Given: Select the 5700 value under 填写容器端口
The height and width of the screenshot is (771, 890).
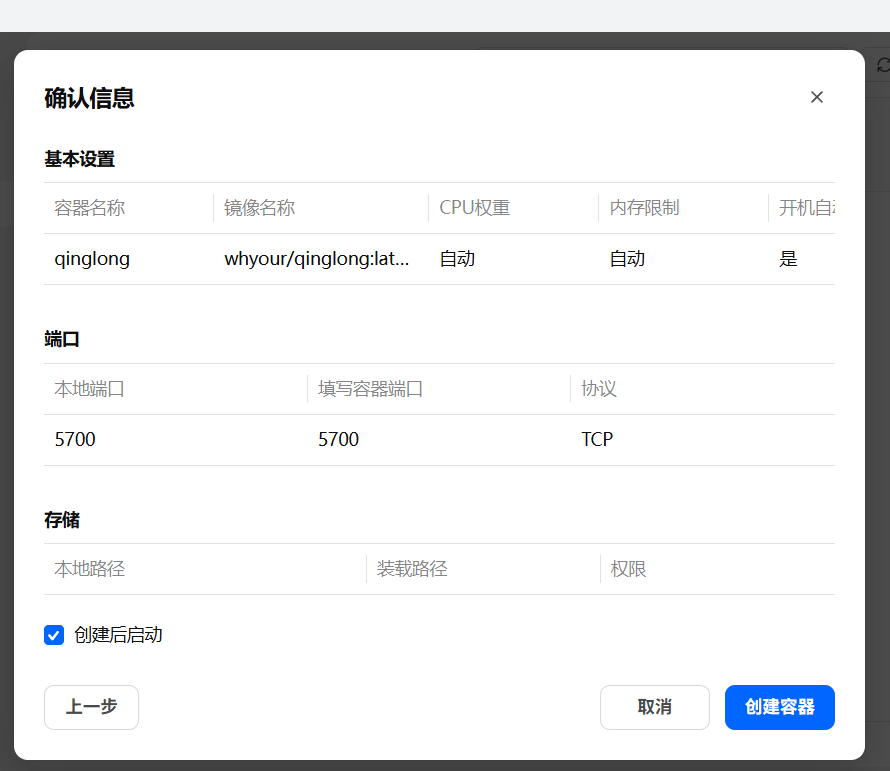Looking at the screenshot, I should (338, 440).
